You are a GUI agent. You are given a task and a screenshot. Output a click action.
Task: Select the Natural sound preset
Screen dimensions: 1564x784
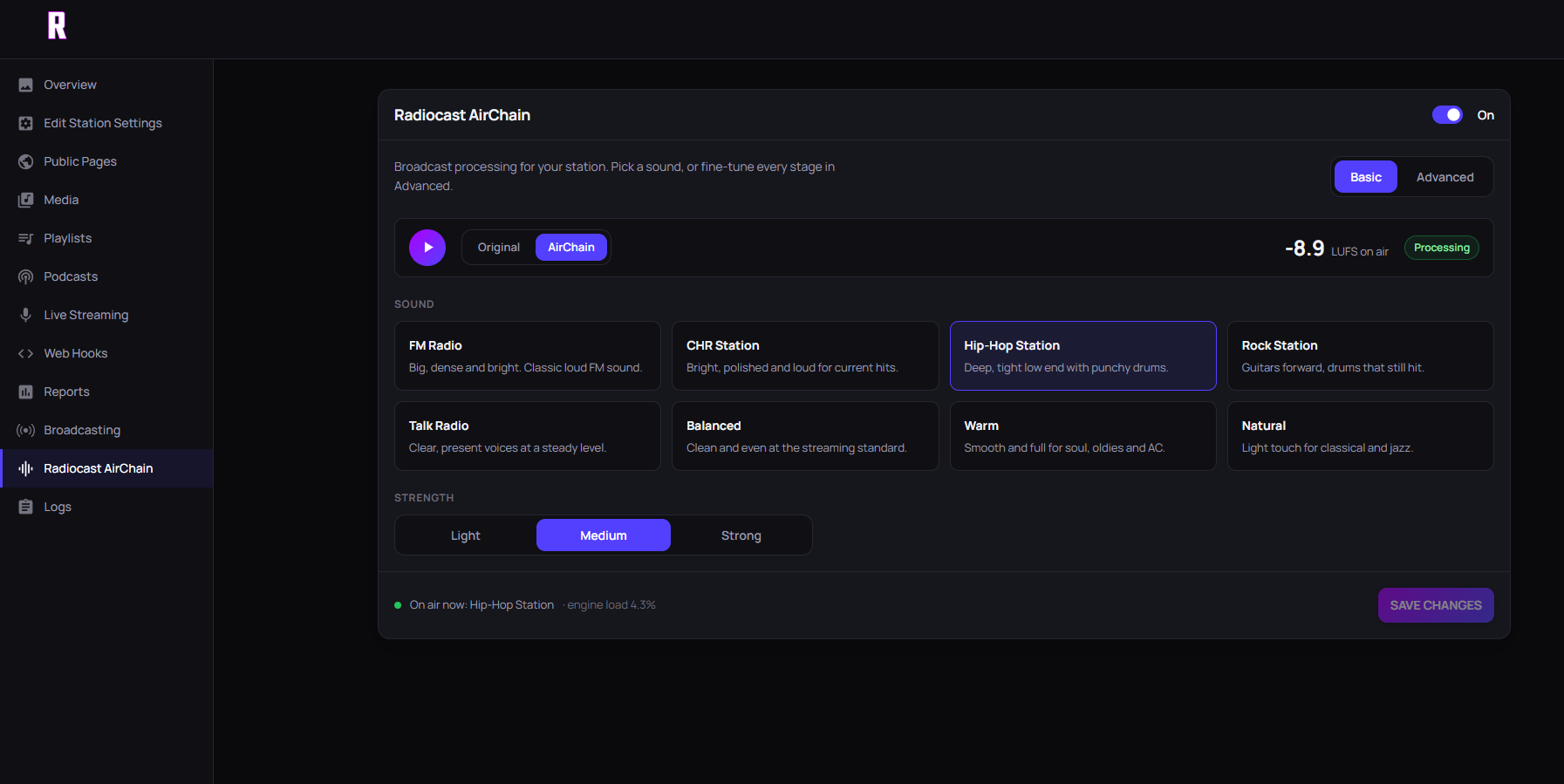[x=1360, y=436]
